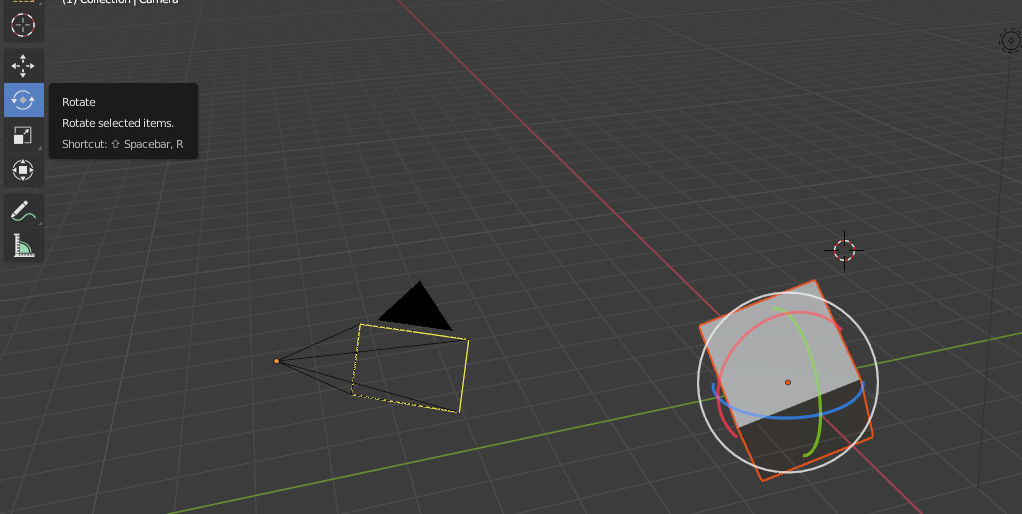Select the Annotate pencil tool
1022x514 pixels.
(x=23, y=211)
